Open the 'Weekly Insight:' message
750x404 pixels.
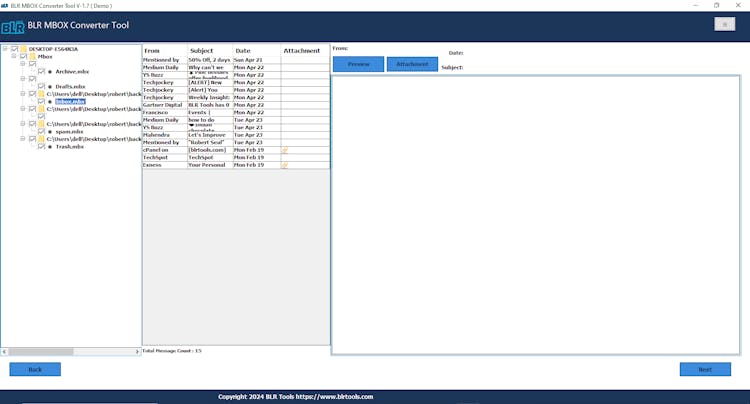[210, 98]
